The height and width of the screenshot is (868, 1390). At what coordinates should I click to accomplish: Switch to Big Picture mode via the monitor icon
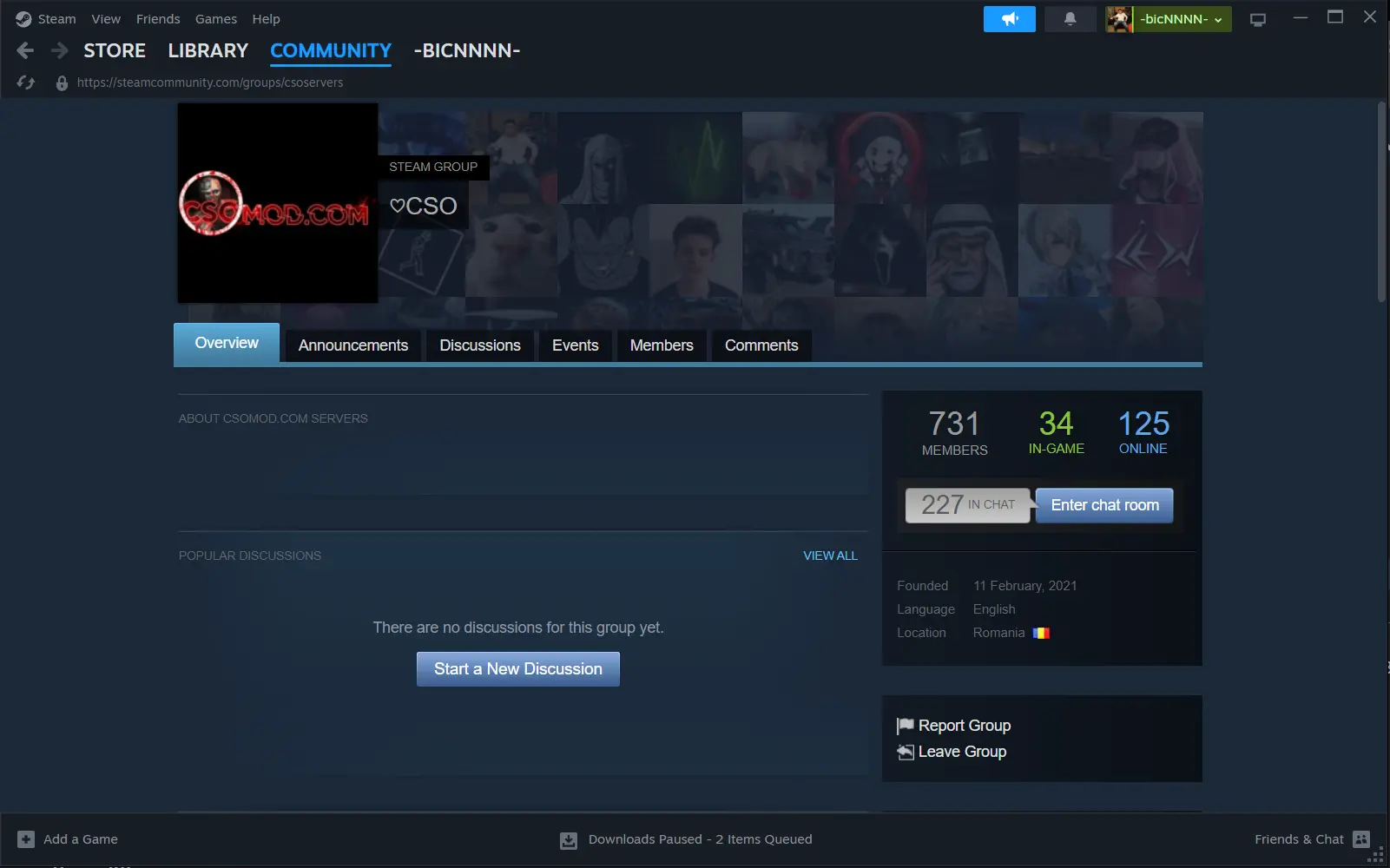click(1257, 19)
